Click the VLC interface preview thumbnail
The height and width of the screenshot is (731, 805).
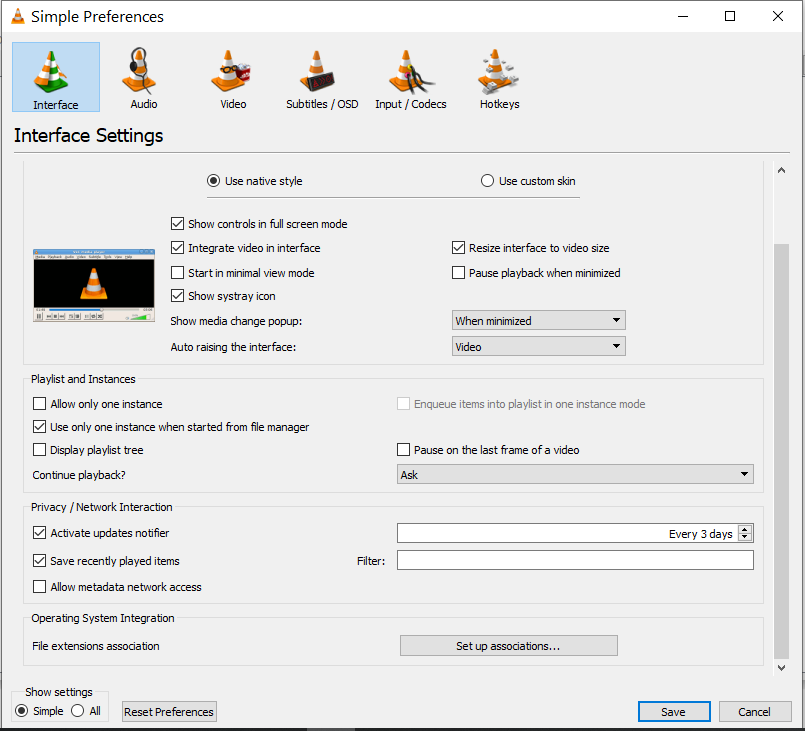94,285
